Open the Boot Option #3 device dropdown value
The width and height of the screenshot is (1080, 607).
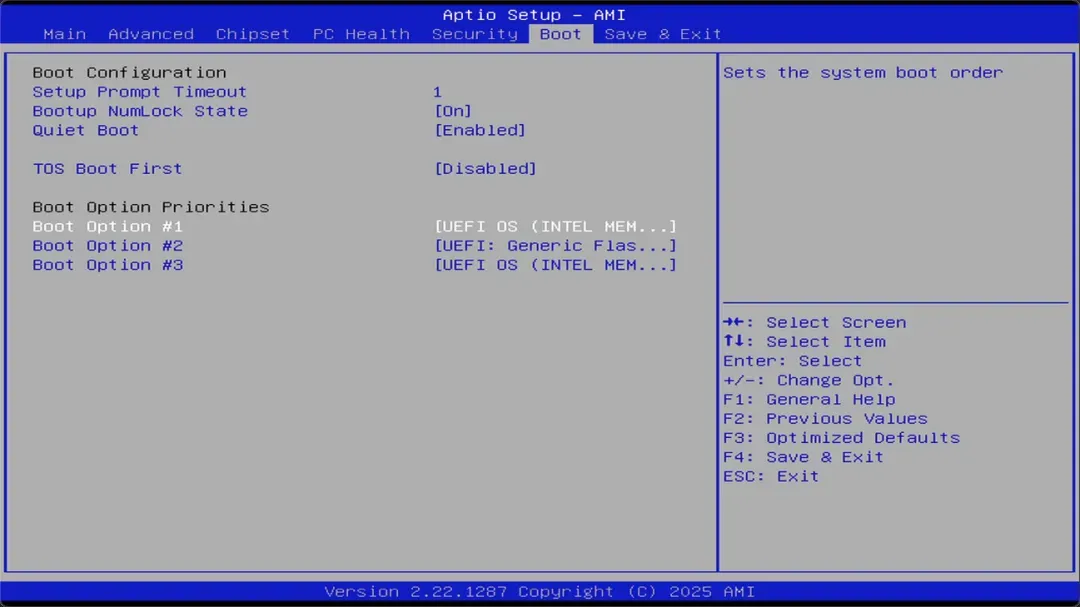(x=555, y=265)
